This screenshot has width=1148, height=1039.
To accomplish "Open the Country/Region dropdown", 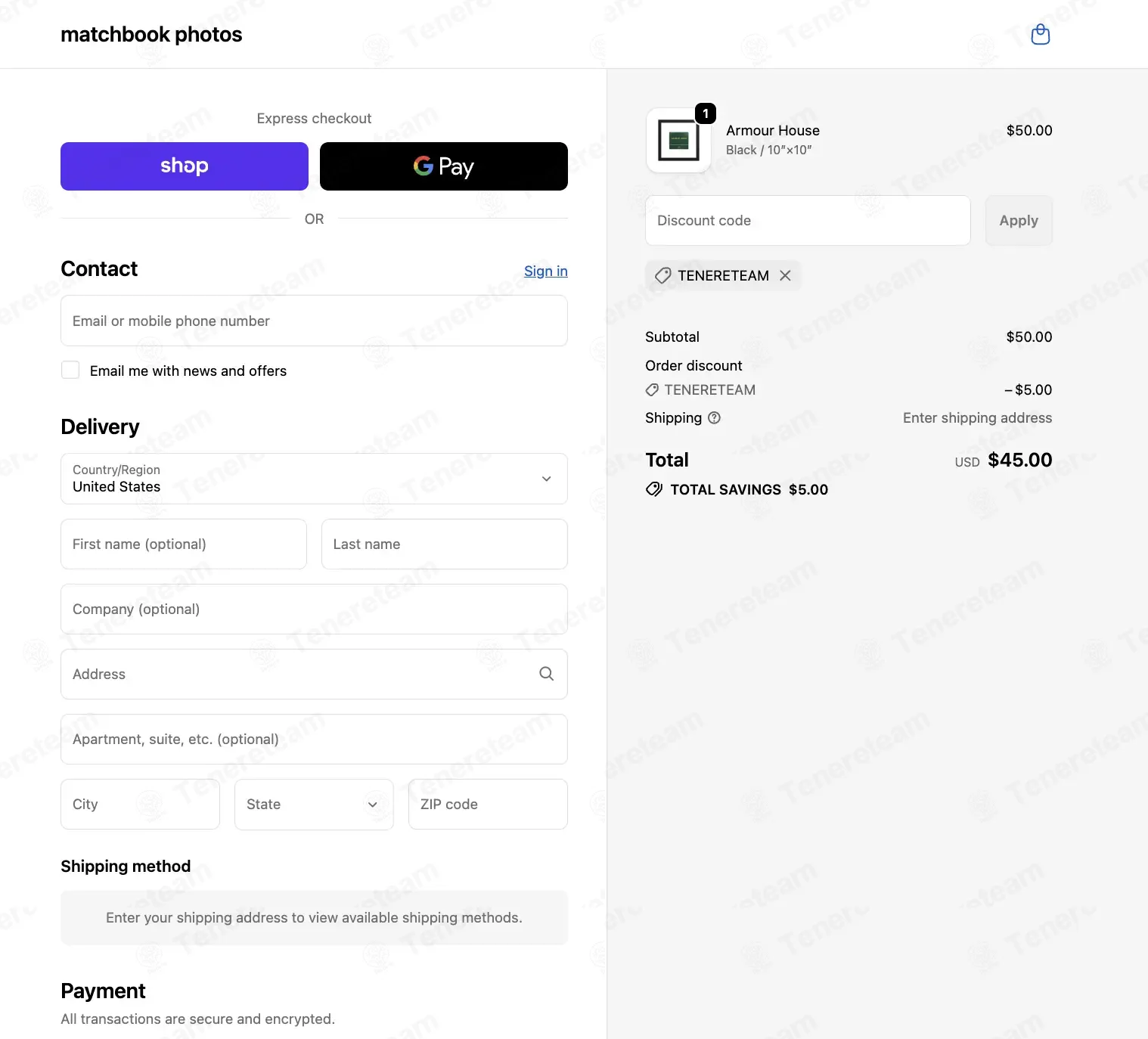I will click(314, 479).
